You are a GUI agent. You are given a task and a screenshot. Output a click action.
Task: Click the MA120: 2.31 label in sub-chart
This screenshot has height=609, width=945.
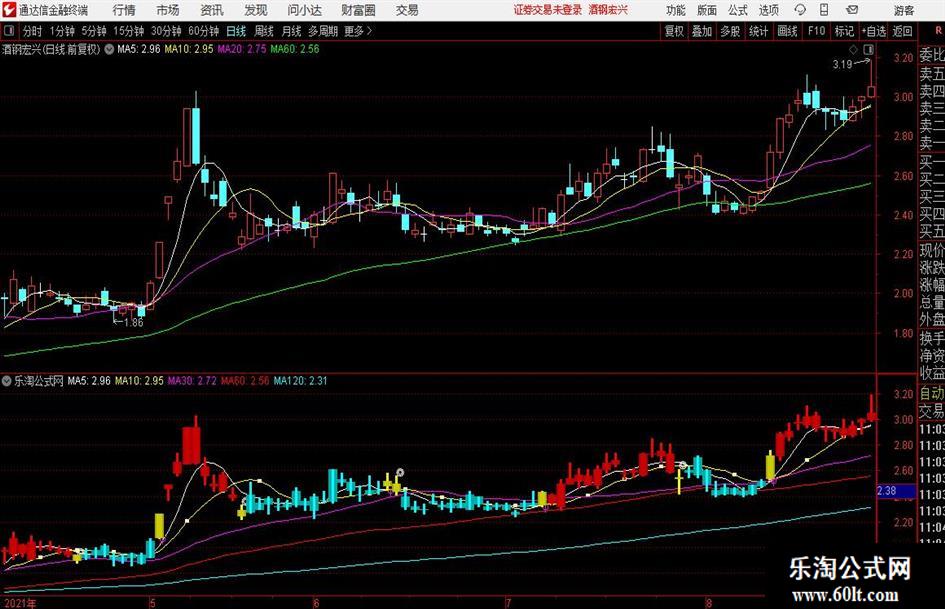tap(300, 381)
